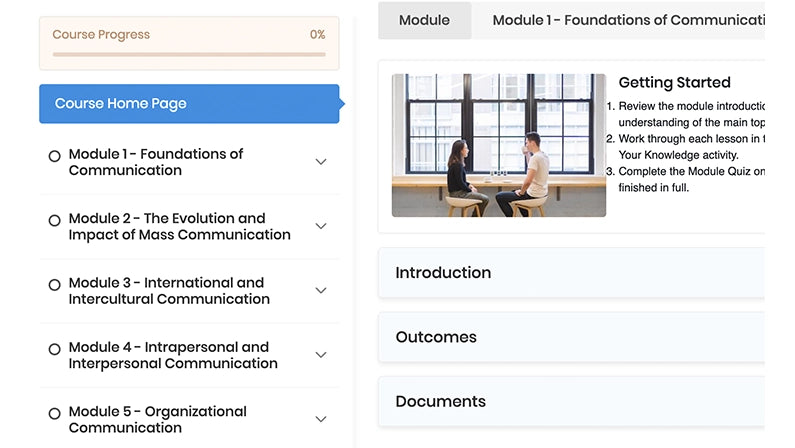
Task: Expand Module 2 chevron arrow
Action: 321,226
